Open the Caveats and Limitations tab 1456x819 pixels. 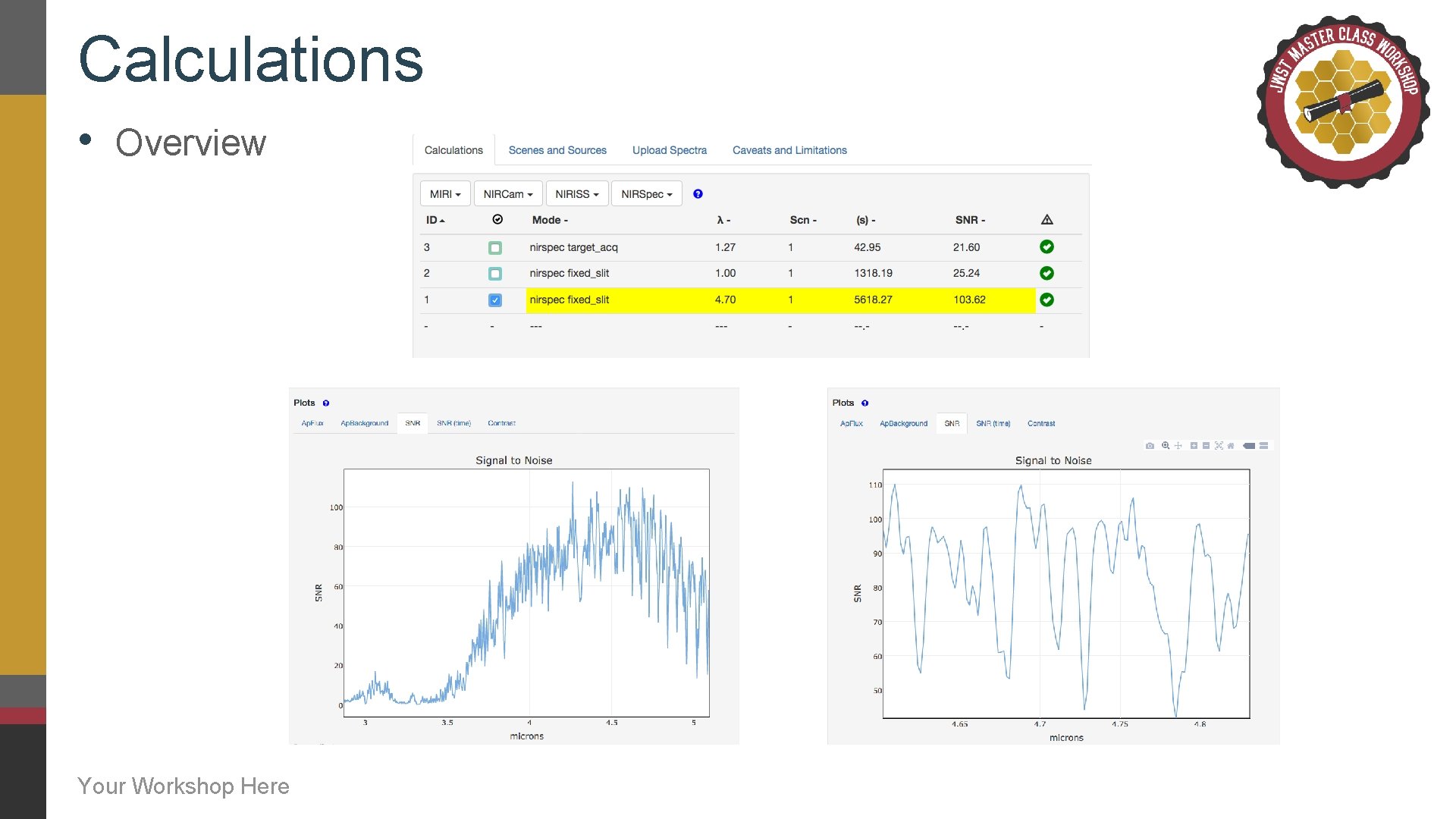pyautogui.click(x=789, y=150)
